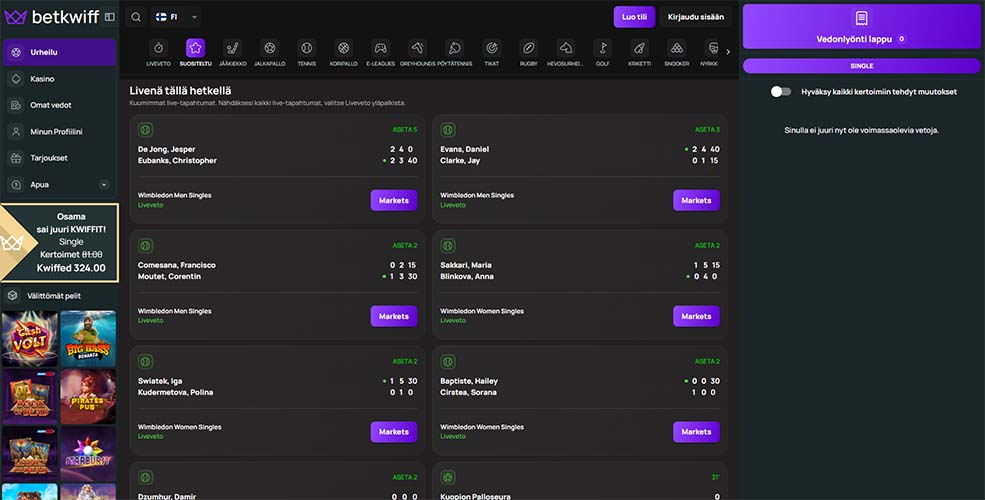Click the Dzumhur, Damir match card
This screenshot has width=985, height=500.
pos(277,481)
